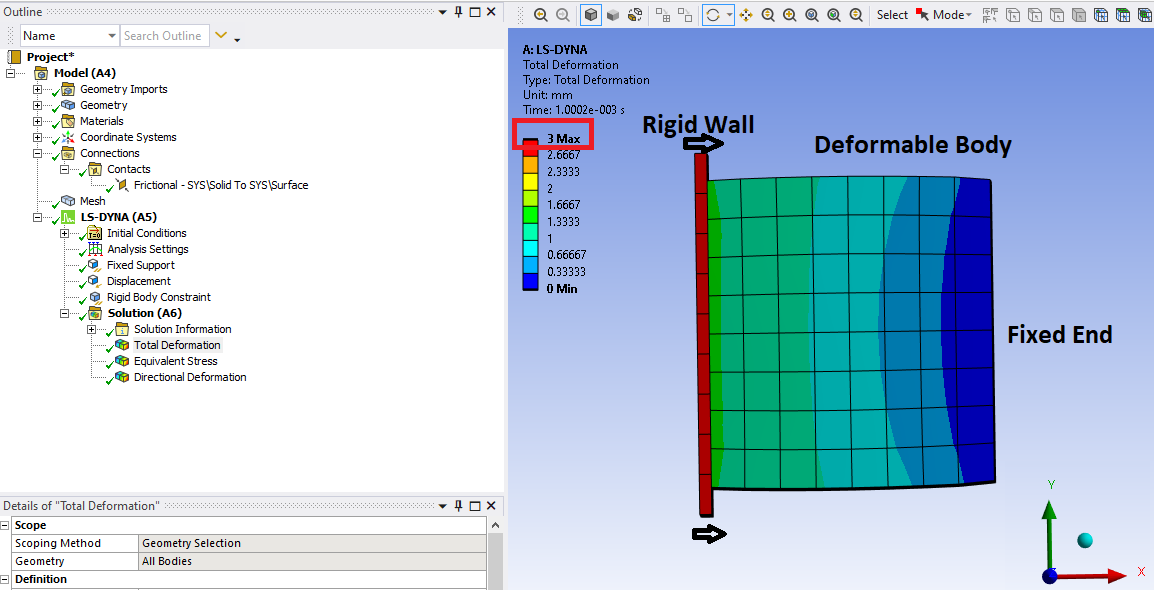Expand the Initial Conditions node
Image resolution: width=1154 pixels, height=590 pixels.
[x=64, y=233]
